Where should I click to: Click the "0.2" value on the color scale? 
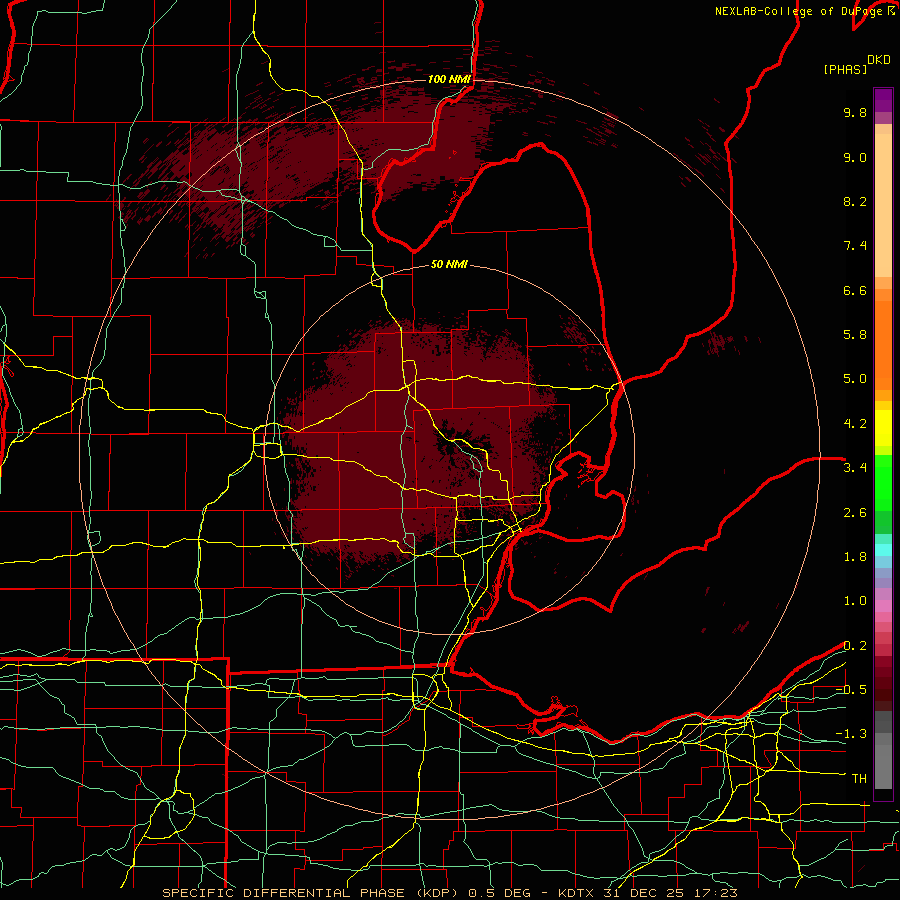(855, 646)
